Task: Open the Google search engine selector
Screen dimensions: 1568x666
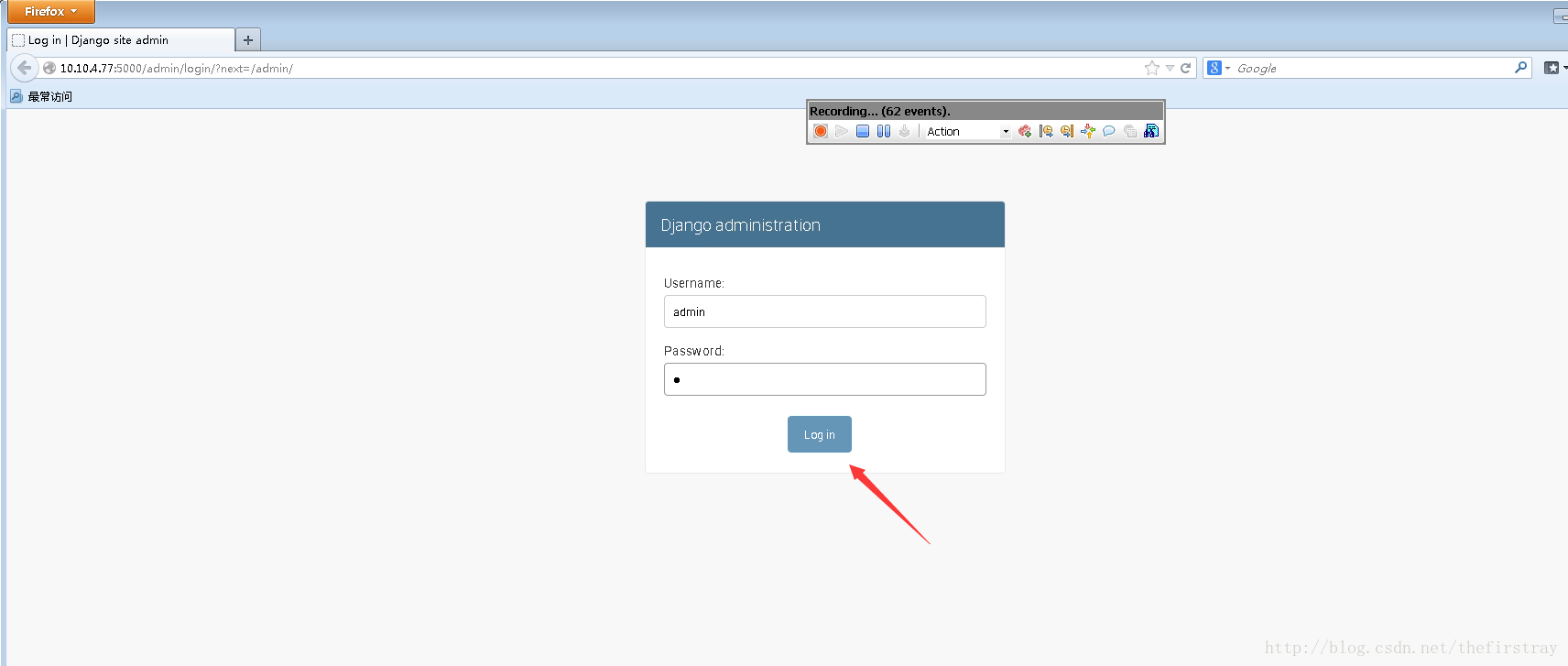Action: tap(1218, 68)
